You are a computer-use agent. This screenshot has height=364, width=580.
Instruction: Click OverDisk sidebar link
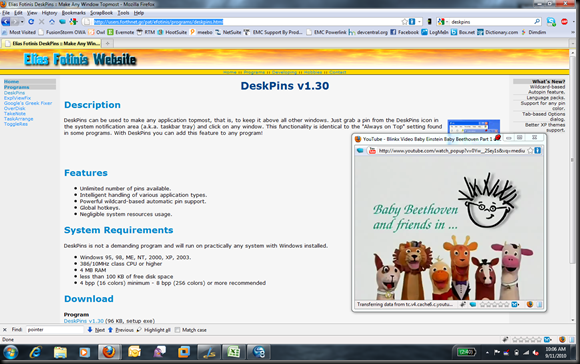point(14,108)
